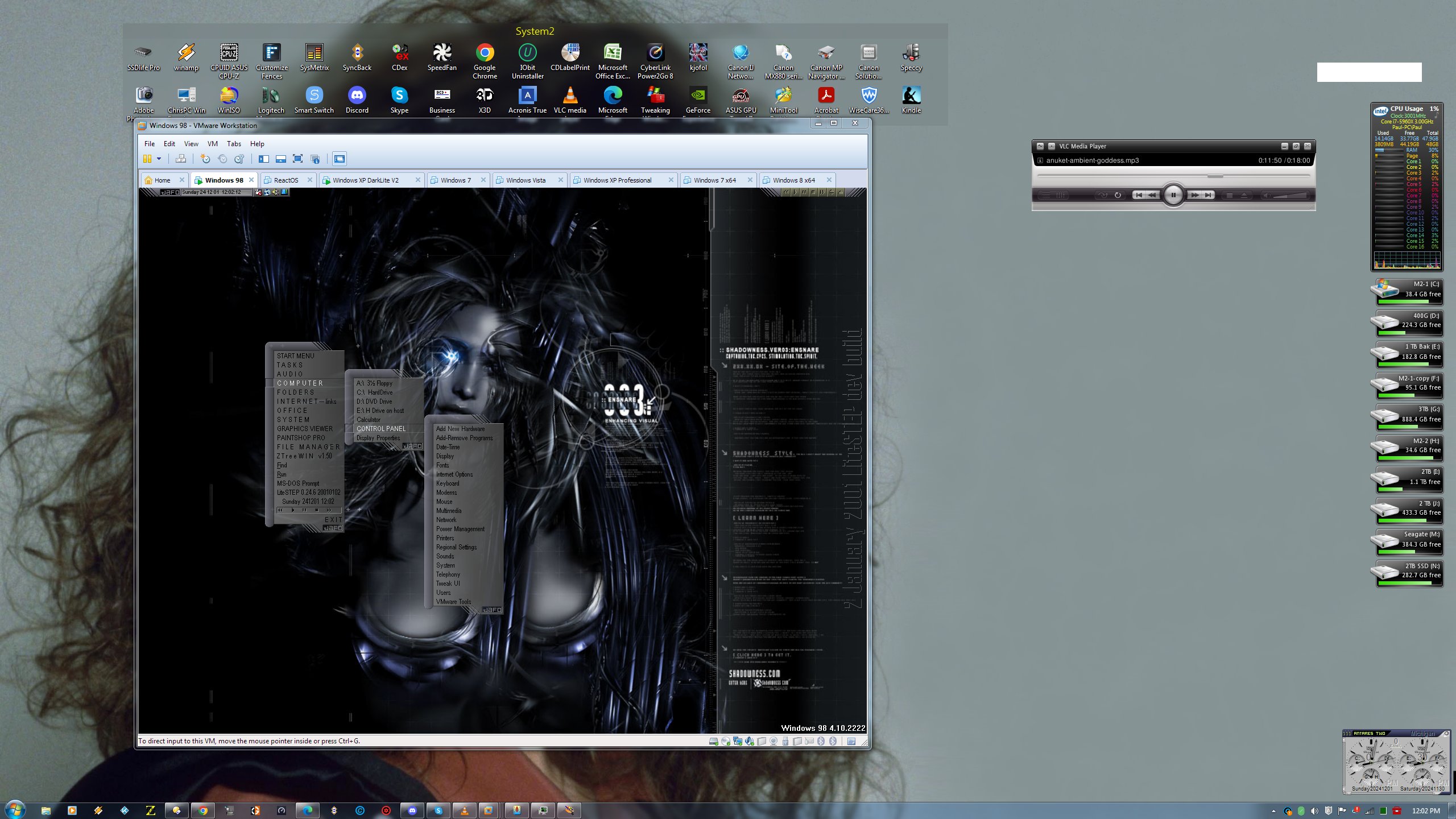Skip to previous track in VLC
The height and width of the screenshot is (819, 1456).
tap(1139, 195)
